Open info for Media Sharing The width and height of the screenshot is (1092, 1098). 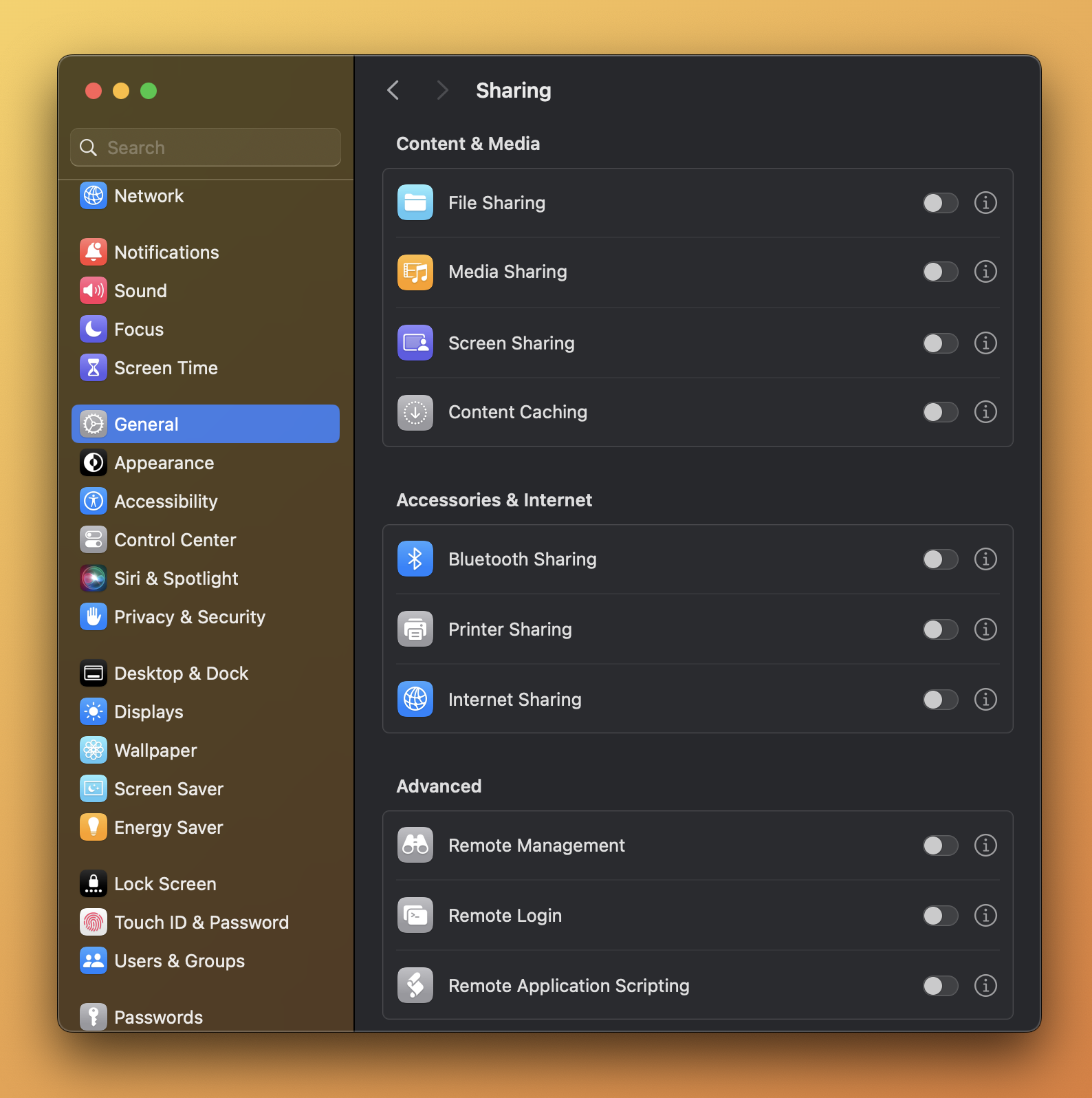click(x=985, y=272)
